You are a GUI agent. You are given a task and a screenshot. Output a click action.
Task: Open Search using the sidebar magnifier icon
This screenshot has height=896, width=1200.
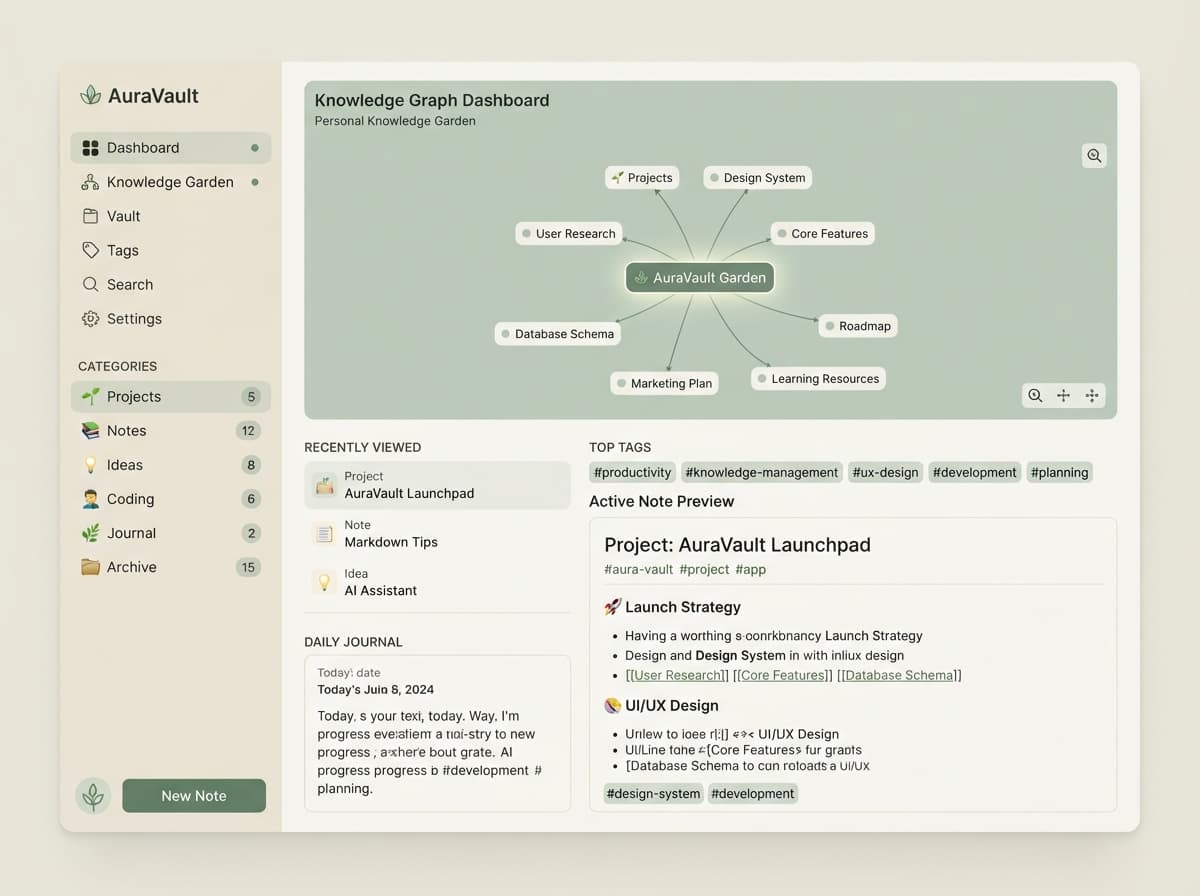(x=90, y=284)
